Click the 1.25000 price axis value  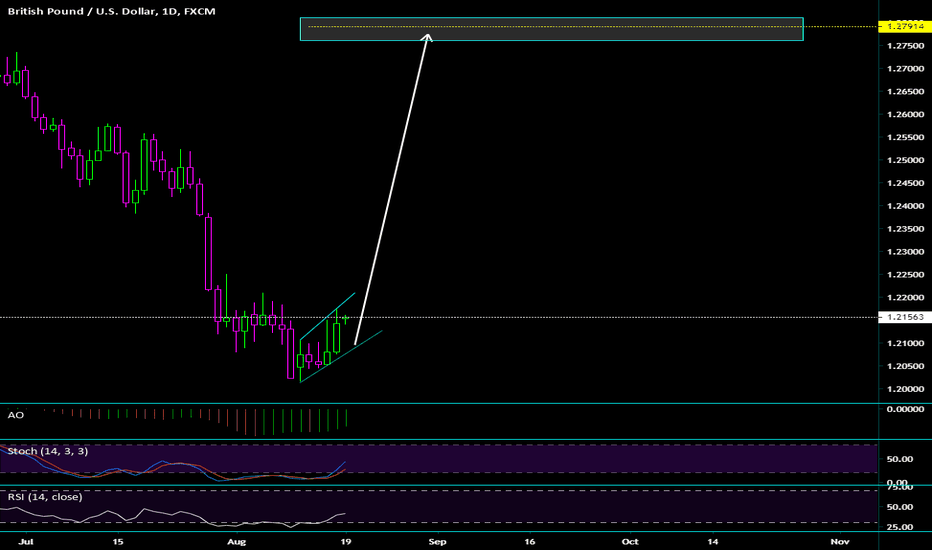click(905, 161)
